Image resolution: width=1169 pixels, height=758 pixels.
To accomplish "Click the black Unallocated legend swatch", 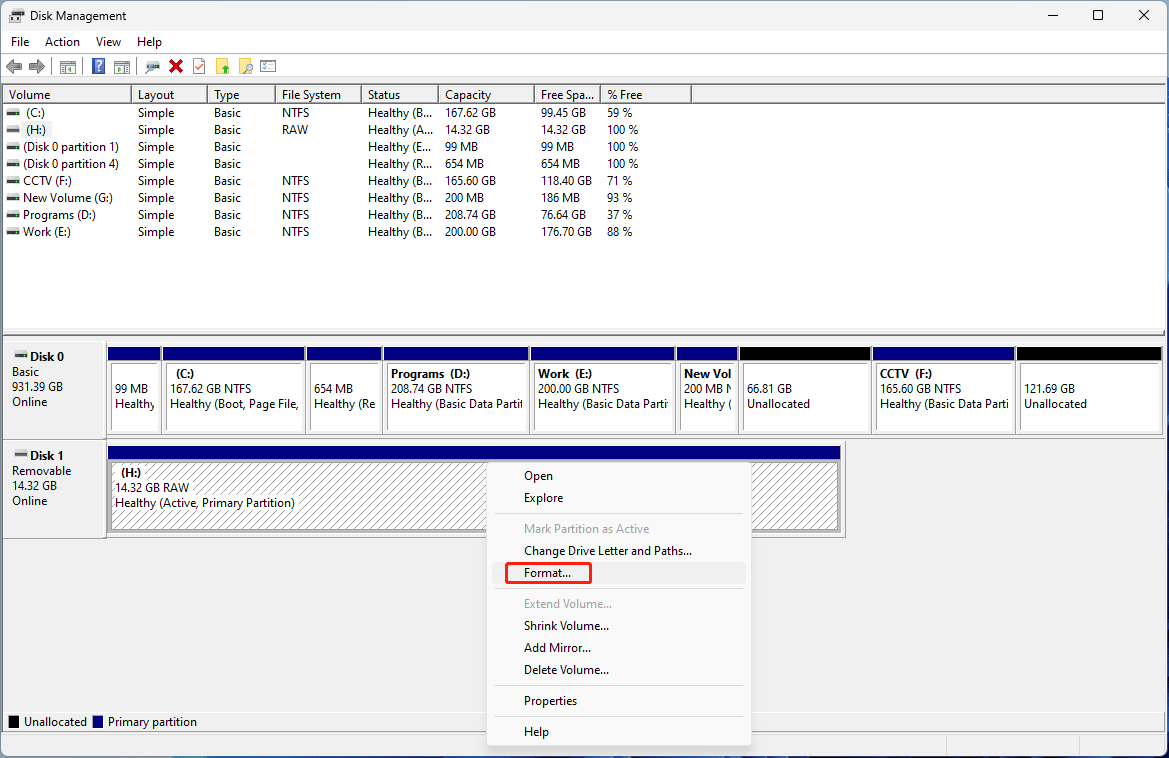I will tap(13, 721).
